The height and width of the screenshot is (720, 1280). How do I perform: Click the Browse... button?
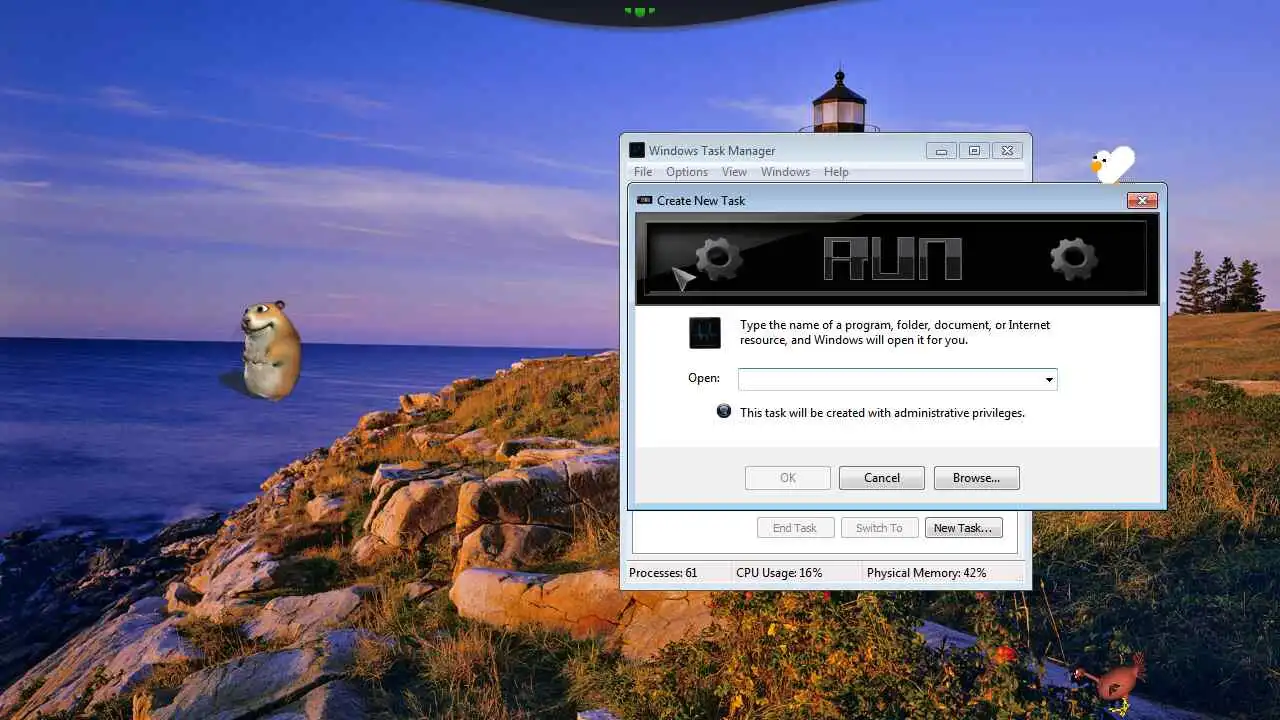(x=976, y=478)
